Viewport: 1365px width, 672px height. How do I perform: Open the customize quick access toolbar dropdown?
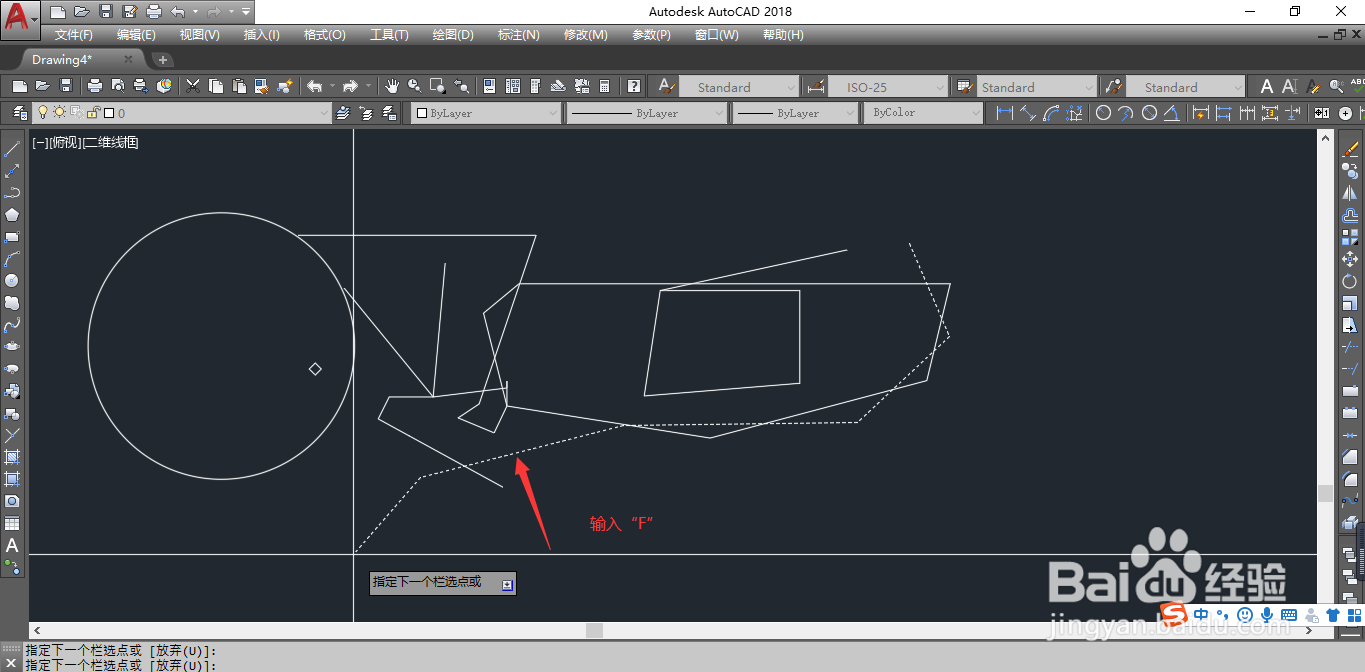pos(246,12)
